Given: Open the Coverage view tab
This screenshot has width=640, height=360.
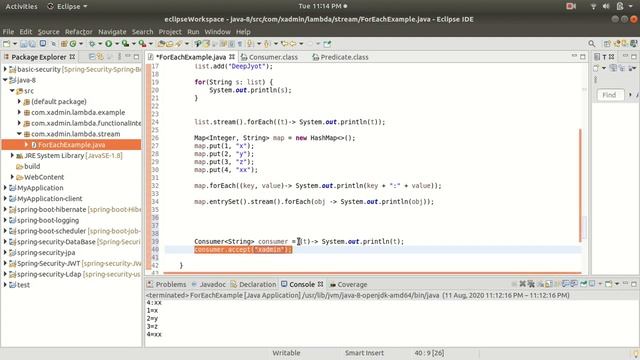Looking at the screenshot, I should [349, 284].
